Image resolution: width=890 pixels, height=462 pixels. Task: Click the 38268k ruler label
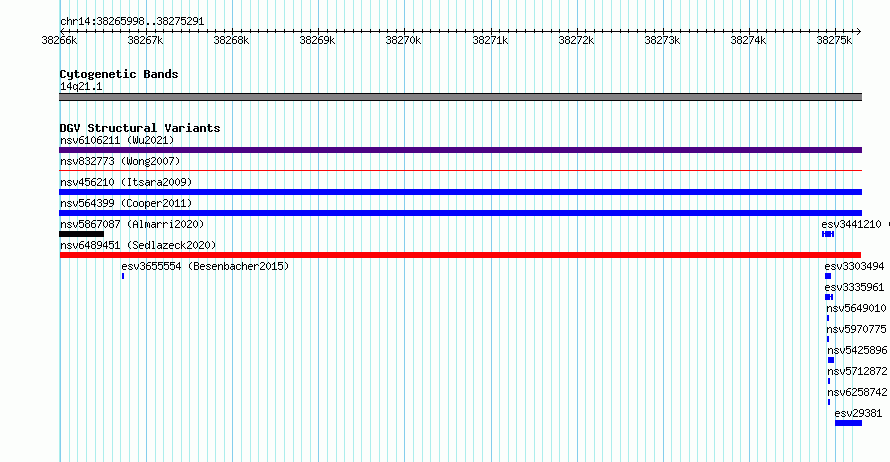click(x=232, y=40)
